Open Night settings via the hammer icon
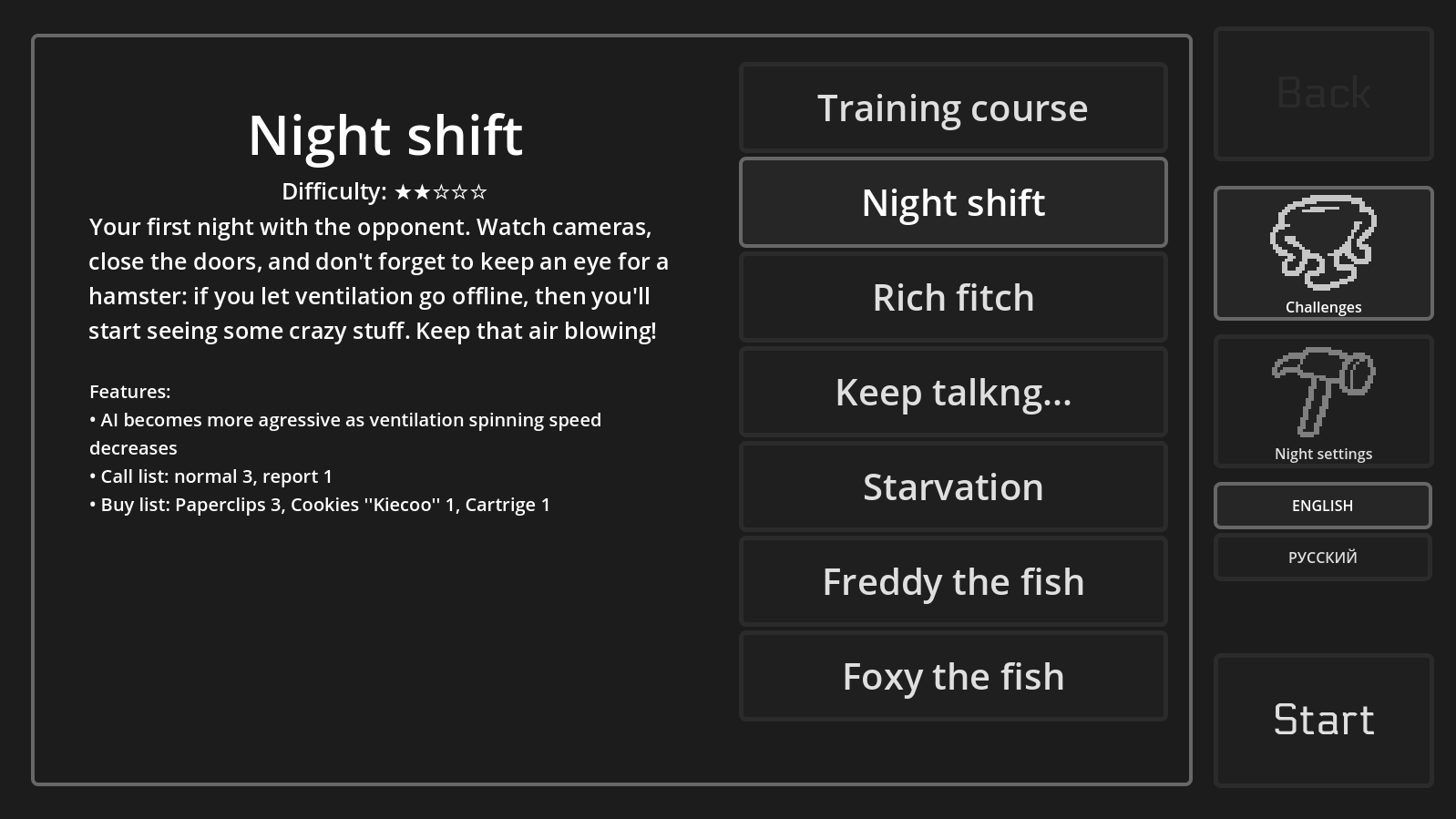 1323,391
